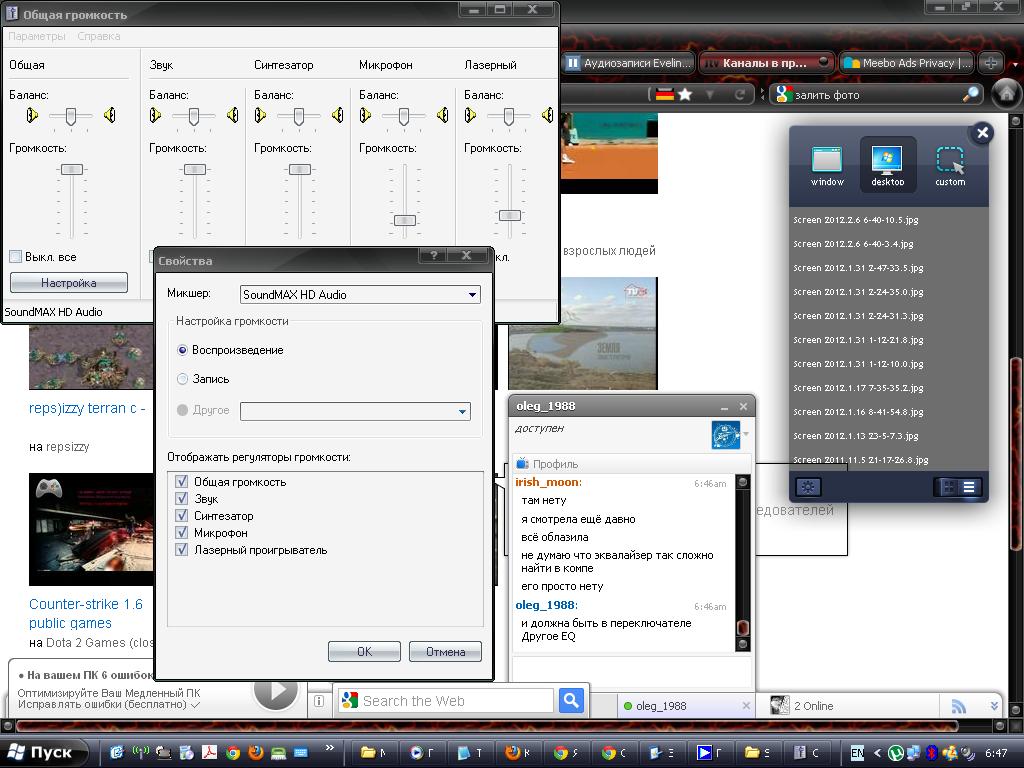
Task: Uncheck the Синтезатор checkbox
Action: (x=182, y=516)
